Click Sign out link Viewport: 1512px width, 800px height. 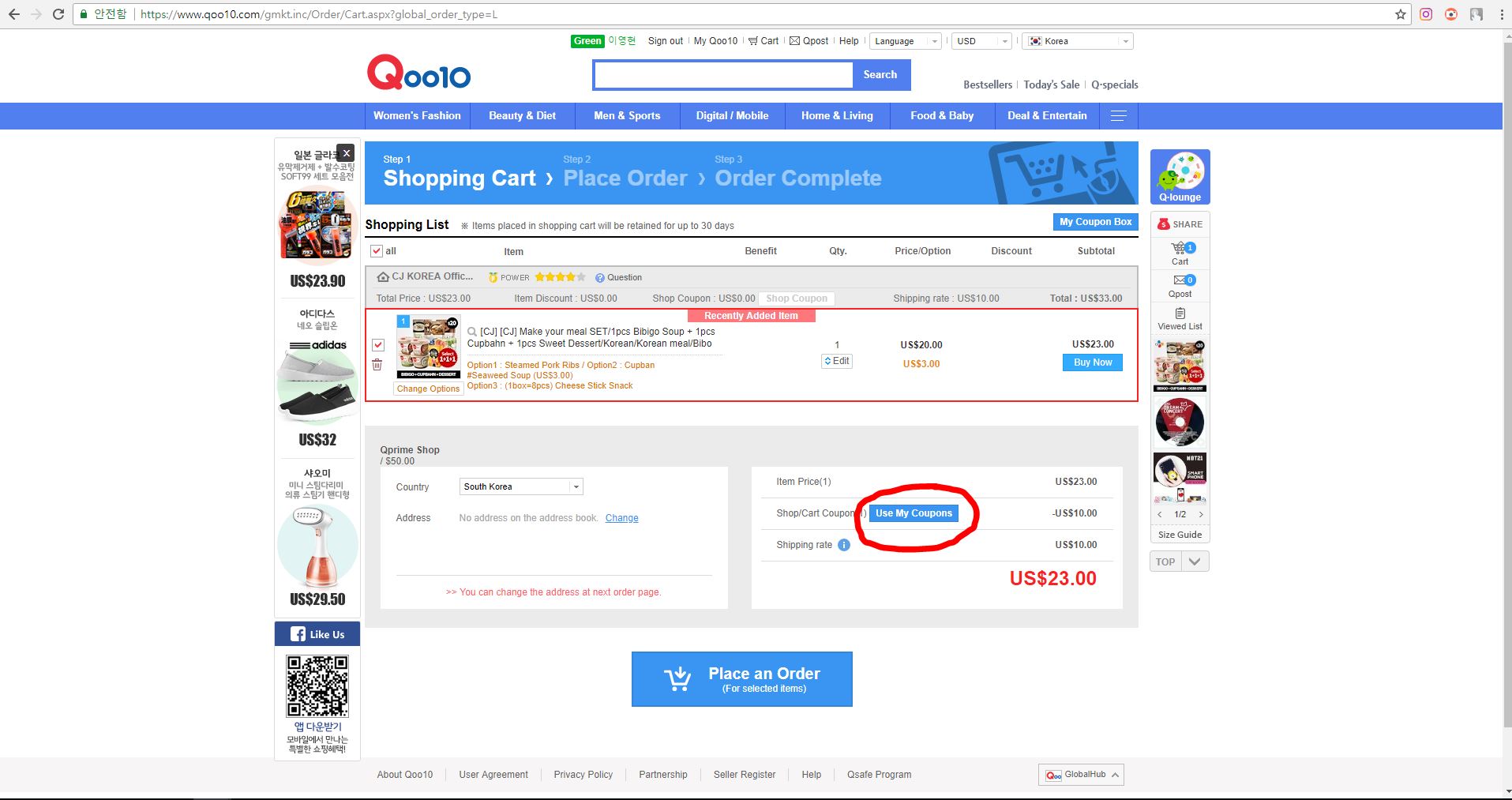[666, 41]
